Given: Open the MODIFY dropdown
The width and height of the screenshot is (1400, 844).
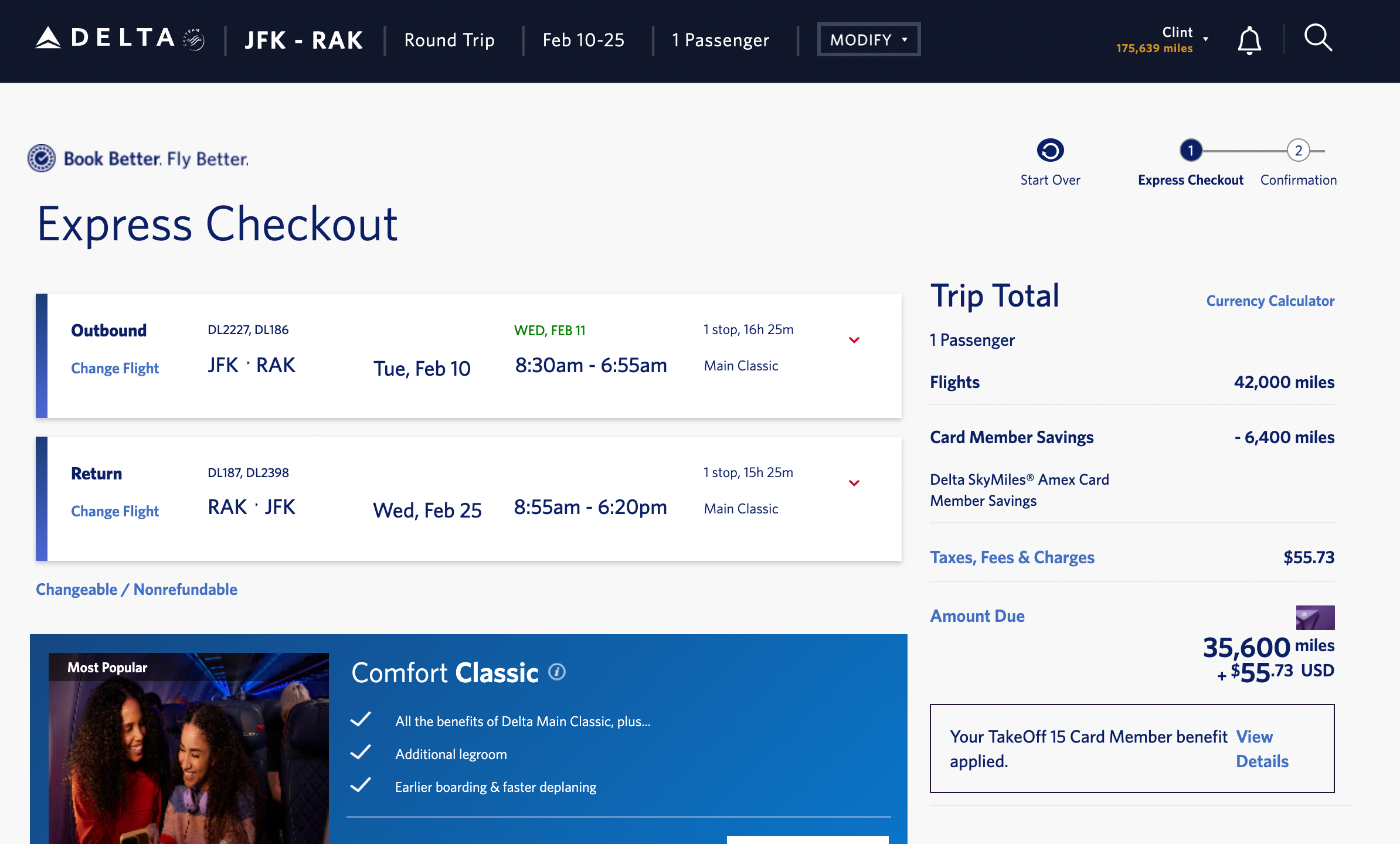Looking at the screenshot, I should [868, 40].
